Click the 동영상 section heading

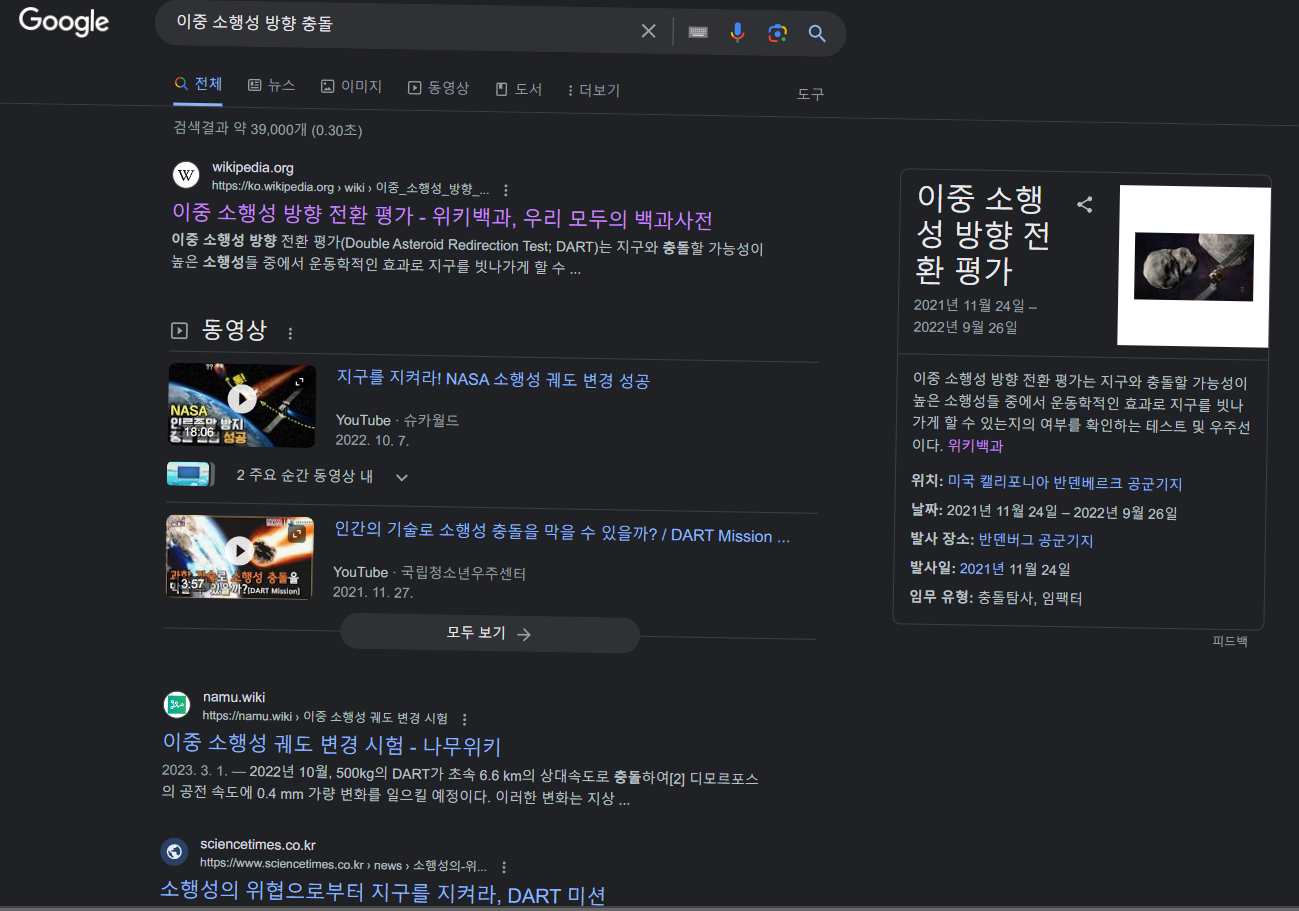pyautogui.click(x=234, y=330)
